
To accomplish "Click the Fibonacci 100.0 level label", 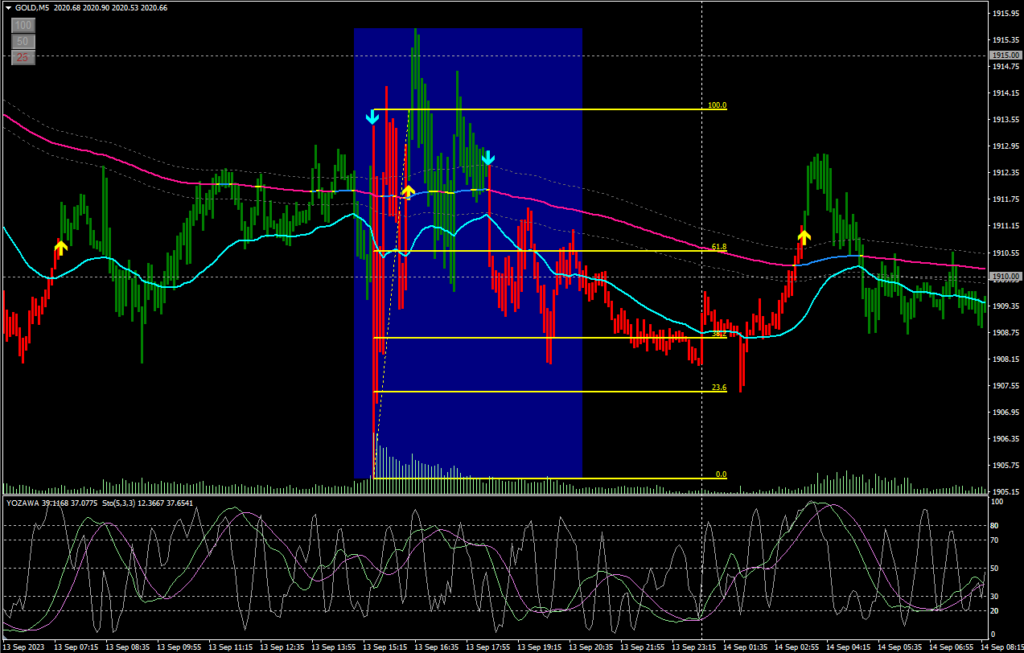I will (x=716, y=105).
